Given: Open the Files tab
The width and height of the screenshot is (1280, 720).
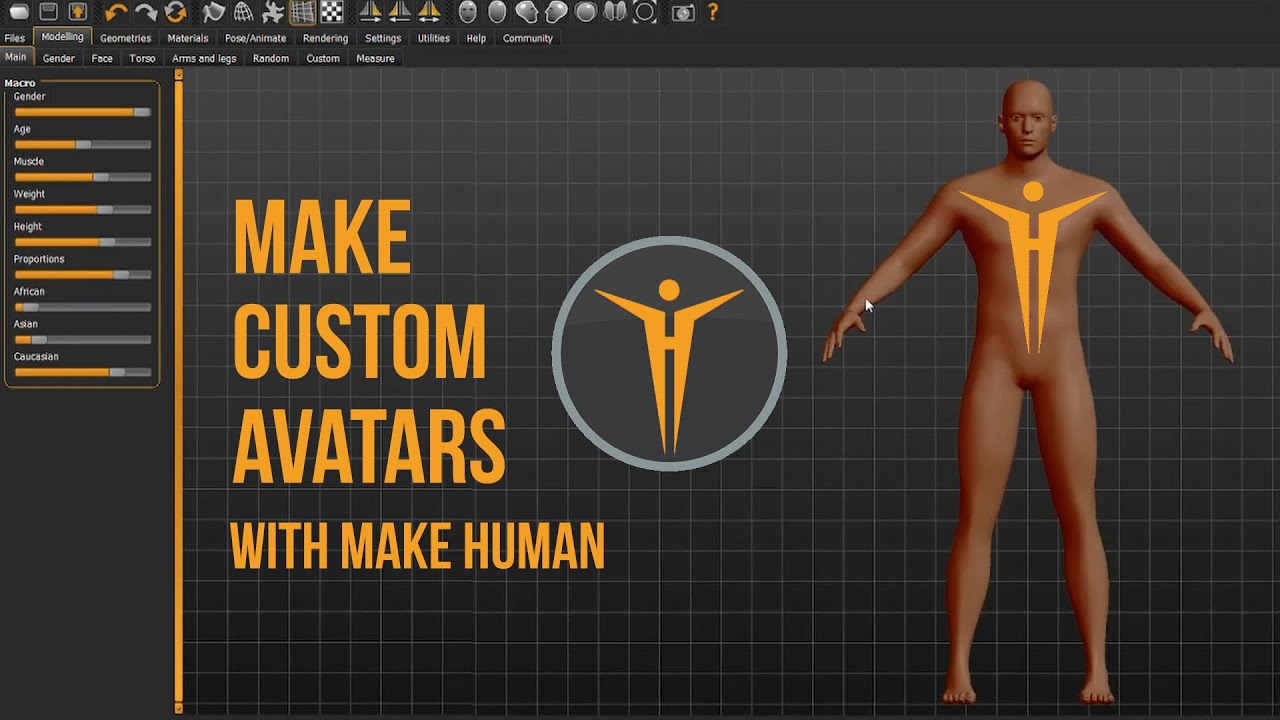Looking at the screenshot, I should click(14, 38).
